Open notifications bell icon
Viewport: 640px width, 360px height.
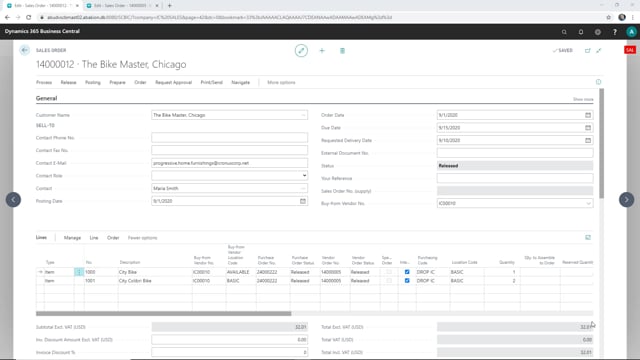581,32
